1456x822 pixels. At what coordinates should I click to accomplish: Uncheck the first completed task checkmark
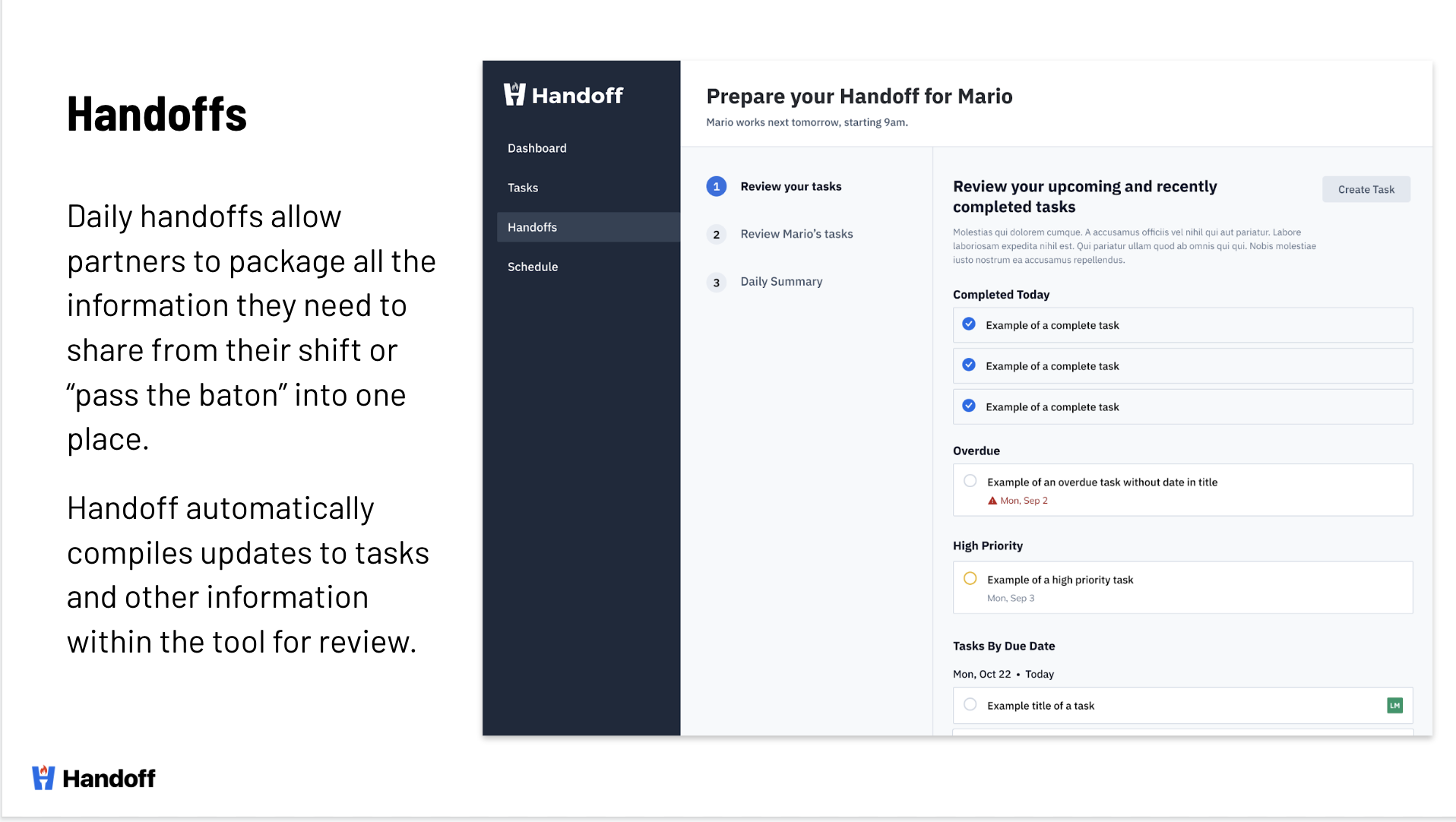pos(969,324)
